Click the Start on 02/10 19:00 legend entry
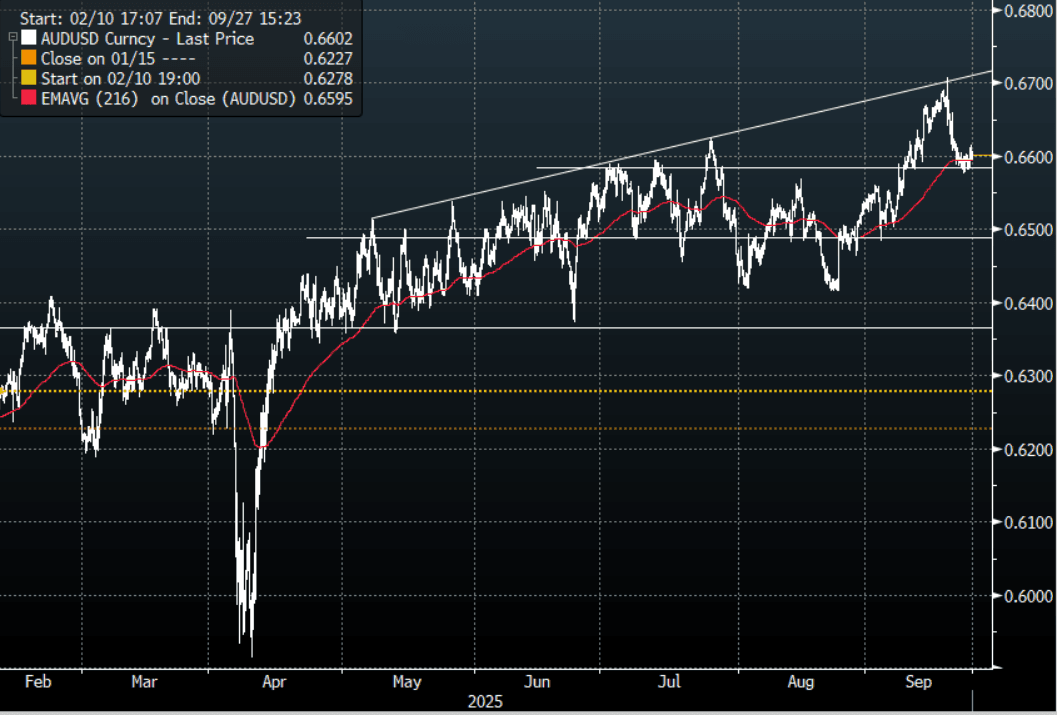 point(119,78)
